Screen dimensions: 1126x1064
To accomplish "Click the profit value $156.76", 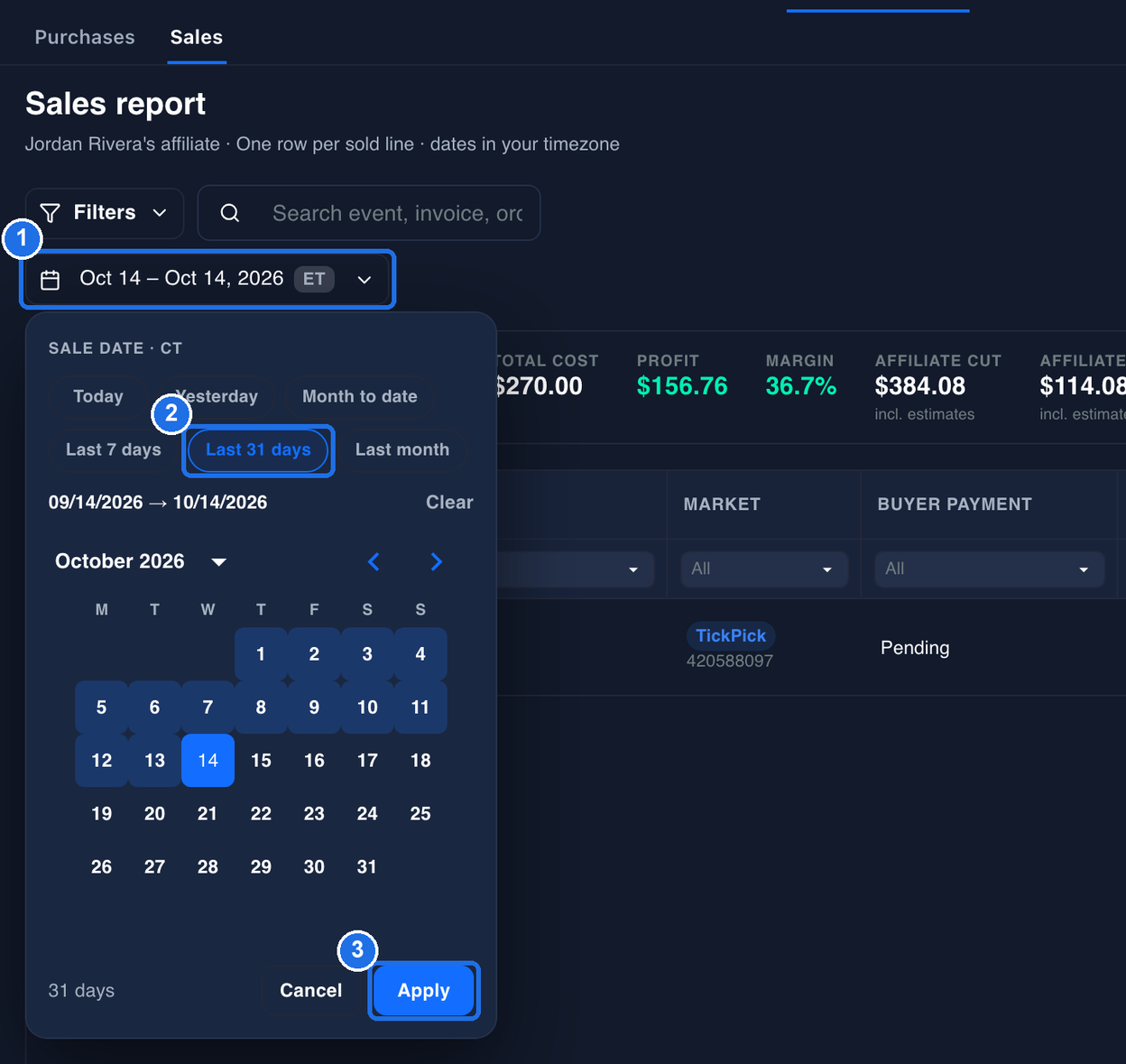I will pos(682,386).
